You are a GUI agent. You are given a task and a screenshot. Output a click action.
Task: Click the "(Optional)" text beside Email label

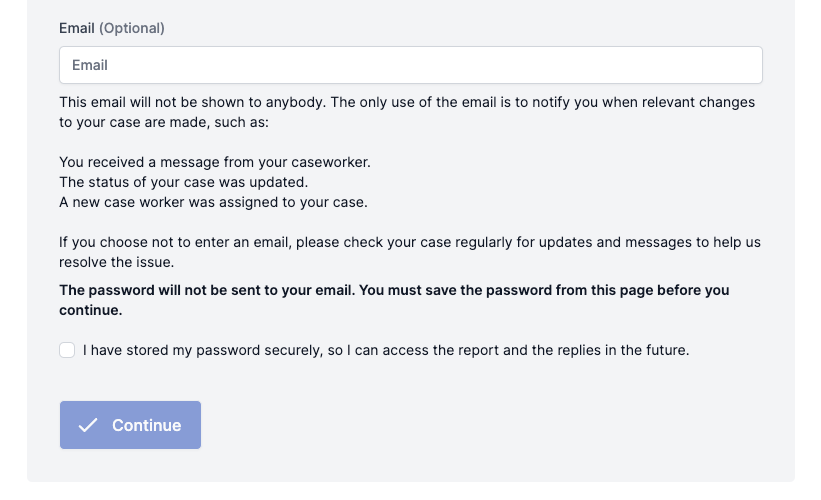pos(132,28)
